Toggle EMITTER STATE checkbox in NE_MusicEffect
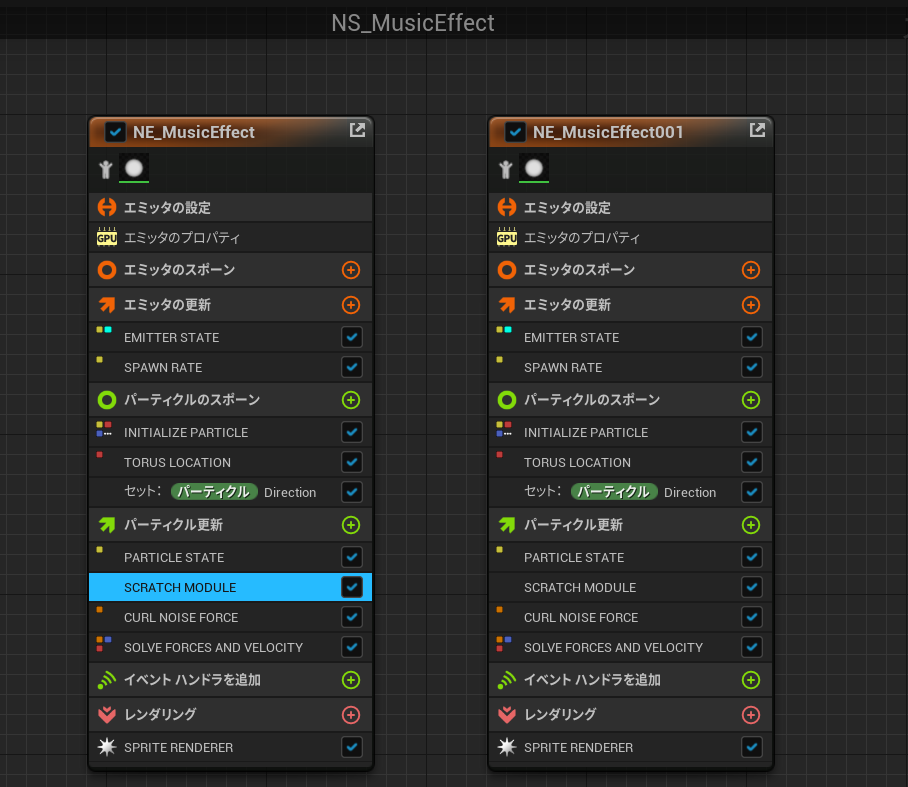This screenshot has height=787, width=908. point(352,337)
